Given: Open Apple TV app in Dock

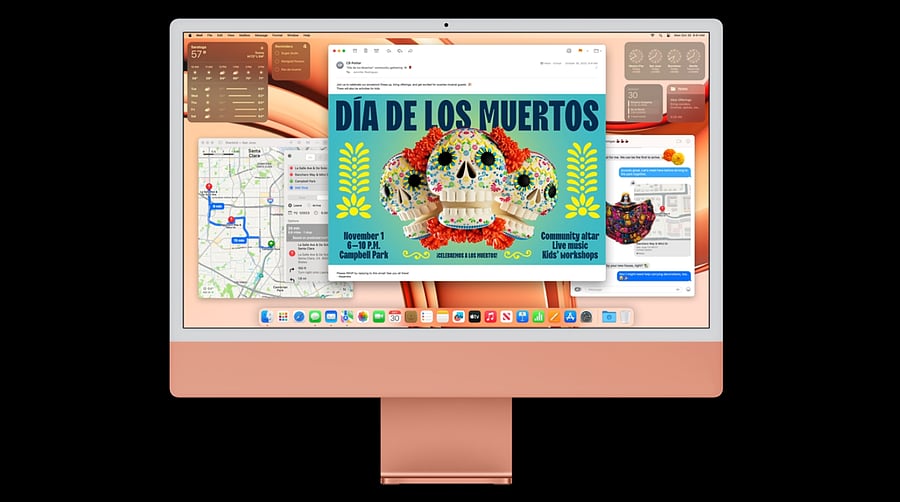Looking at the screenshot, I should click(474, 317).
